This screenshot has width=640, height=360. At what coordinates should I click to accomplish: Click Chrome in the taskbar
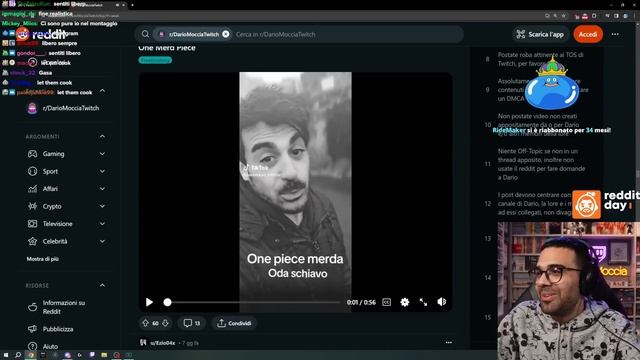click(x=31, y=355)
